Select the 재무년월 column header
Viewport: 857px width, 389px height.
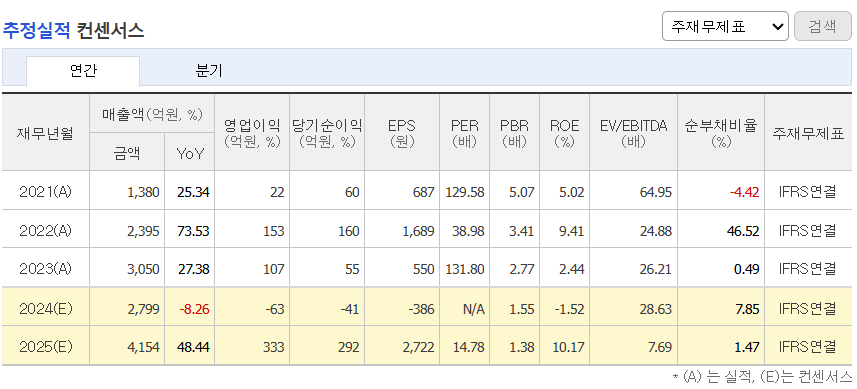45,133
